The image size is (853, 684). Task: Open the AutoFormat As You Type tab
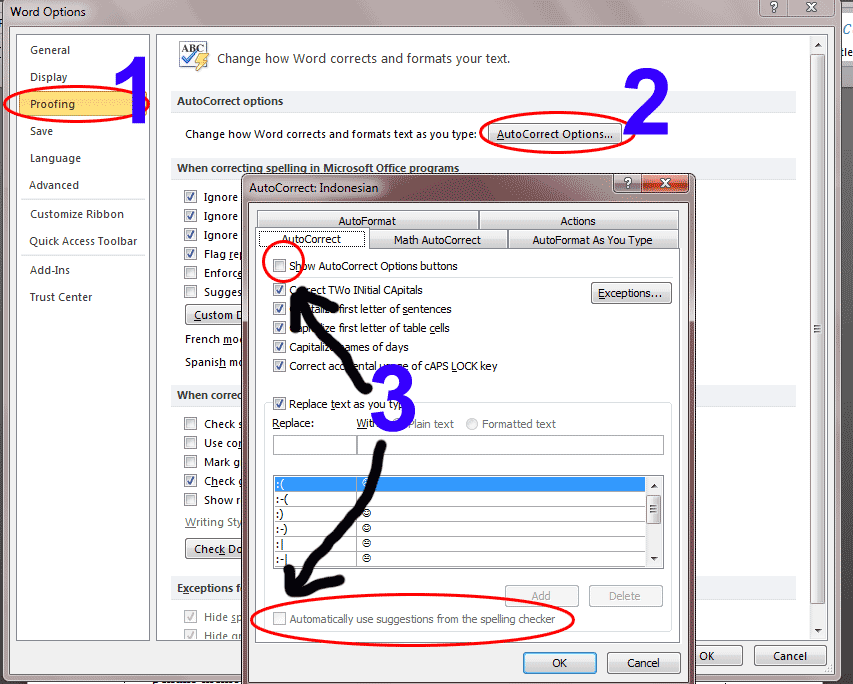(592, 240)
